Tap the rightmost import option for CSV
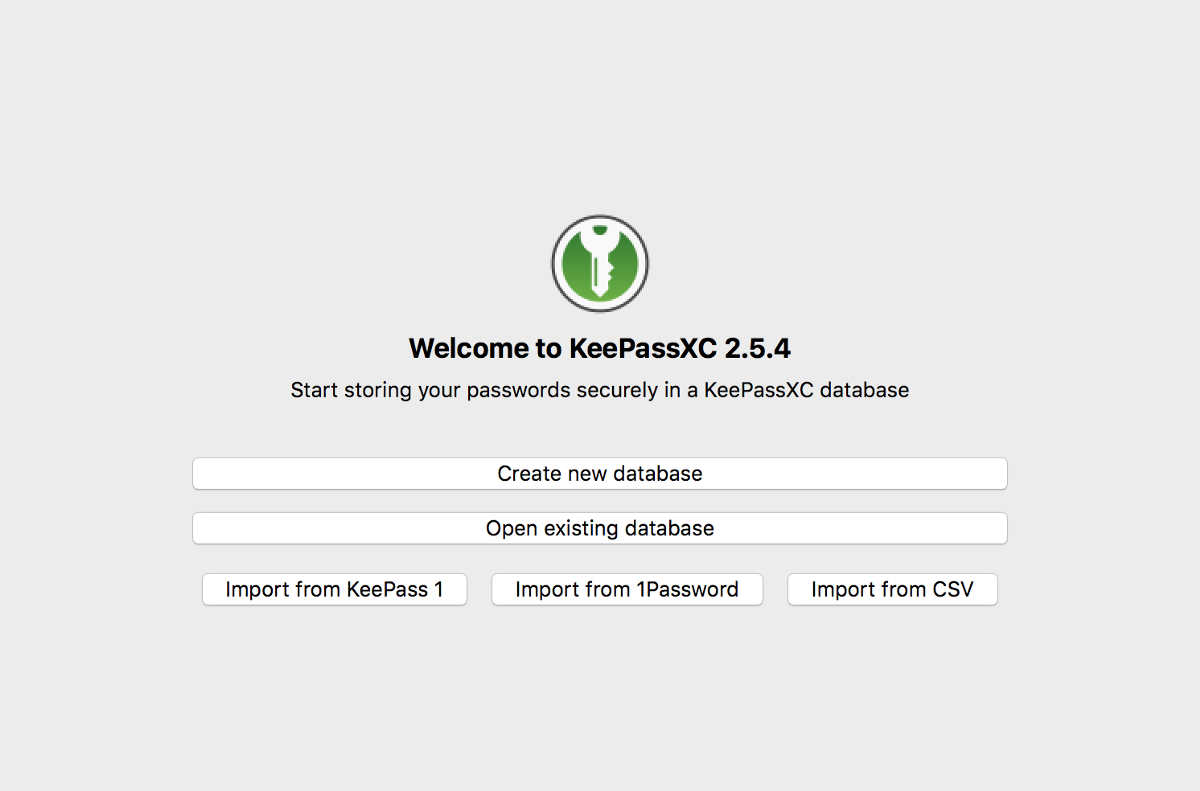 (x=892, y=589)
